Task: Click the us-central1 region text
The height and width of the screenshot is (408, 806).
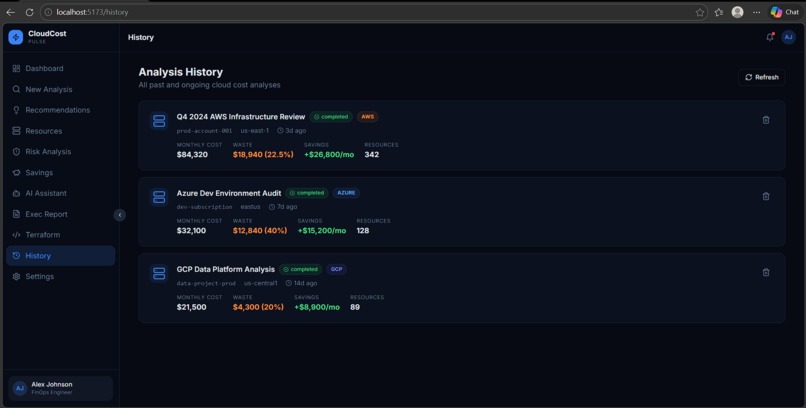Action: point(261,283)
